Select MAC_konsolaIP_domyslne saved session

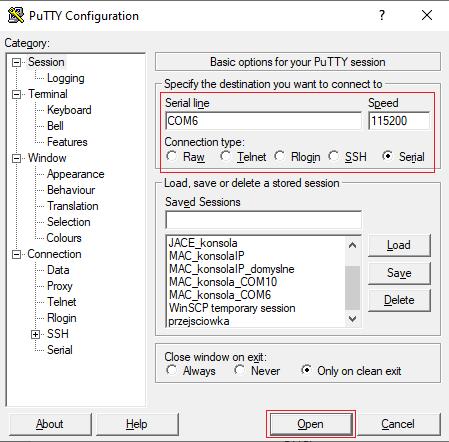(x=232, y=269)
